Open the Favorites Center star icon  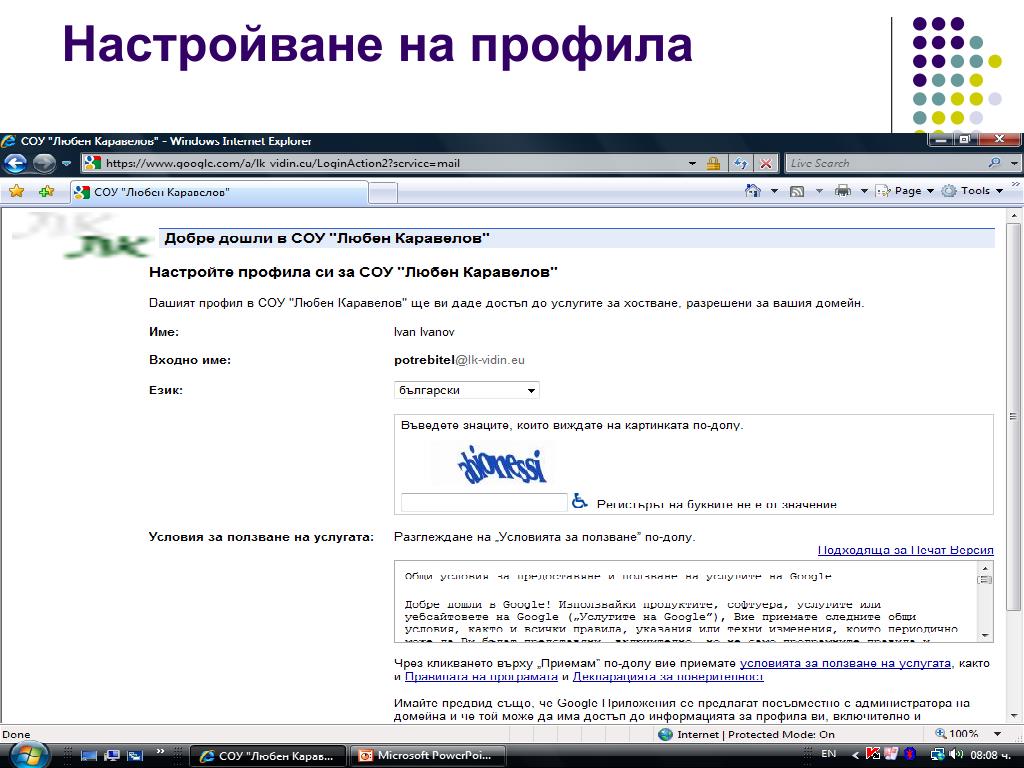pos(16,191)
